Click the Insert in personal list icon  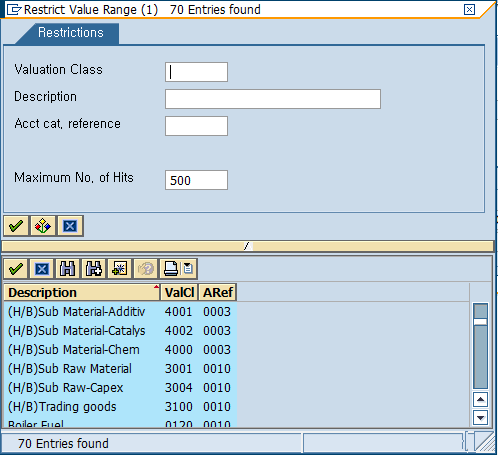[120, 269]
